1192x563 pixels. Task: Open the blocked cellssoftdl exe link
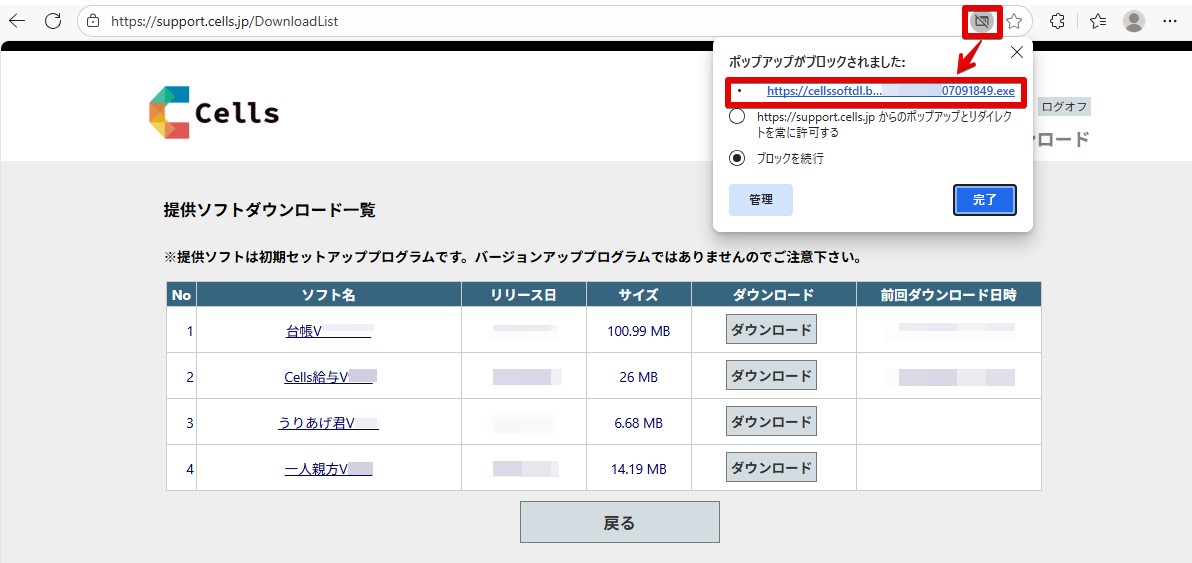890,91
